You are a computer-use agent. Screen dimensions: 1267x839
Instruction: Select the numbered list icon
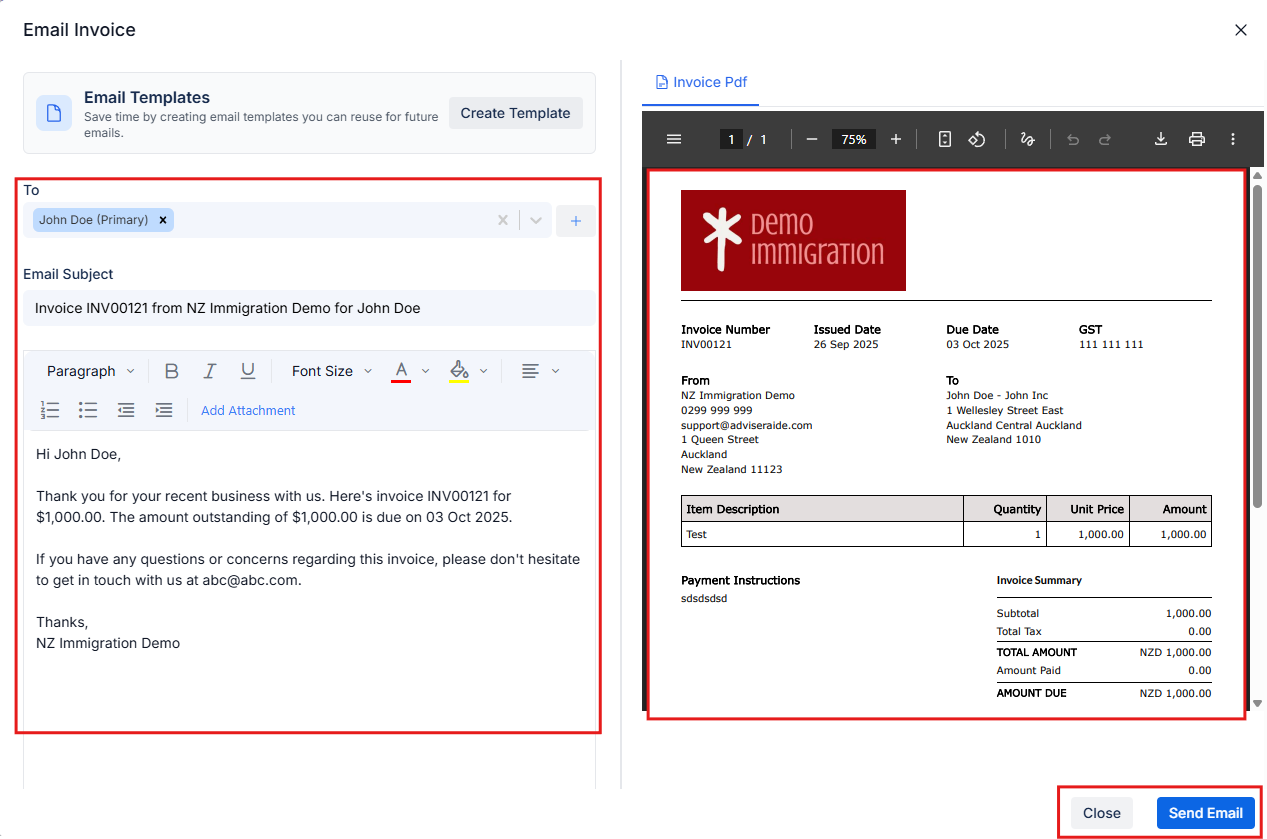(50, 410)
